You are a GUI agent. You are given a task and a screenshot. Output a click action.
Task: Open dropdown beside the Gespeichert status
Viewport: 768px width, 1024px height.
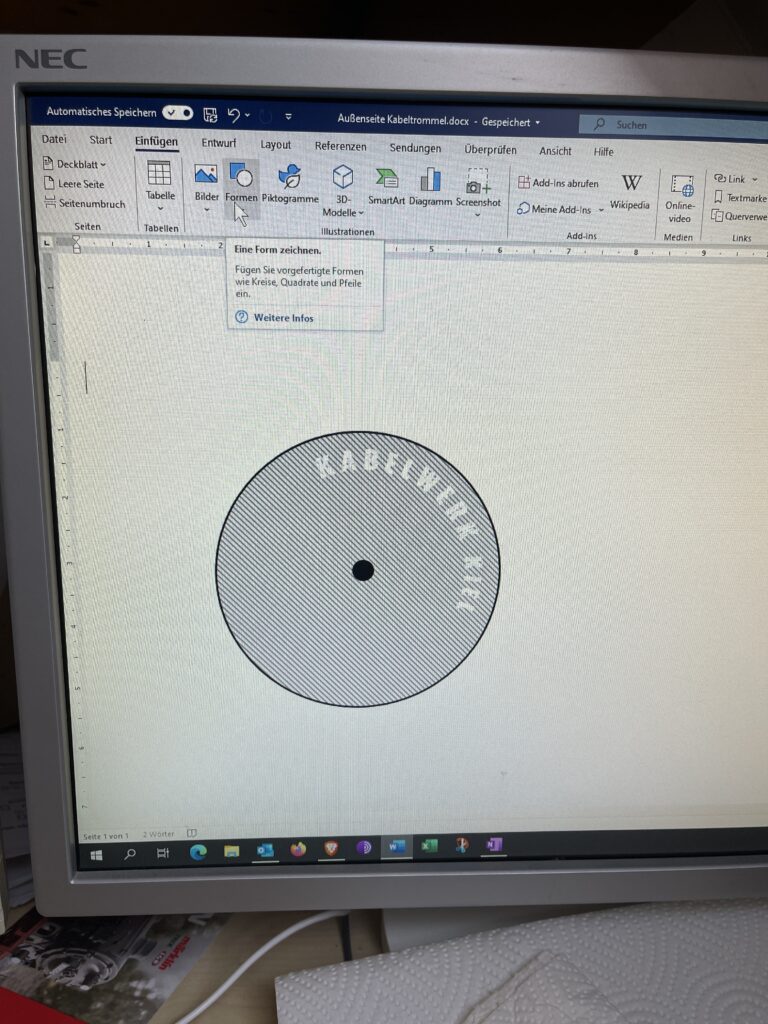coord(537,122)
